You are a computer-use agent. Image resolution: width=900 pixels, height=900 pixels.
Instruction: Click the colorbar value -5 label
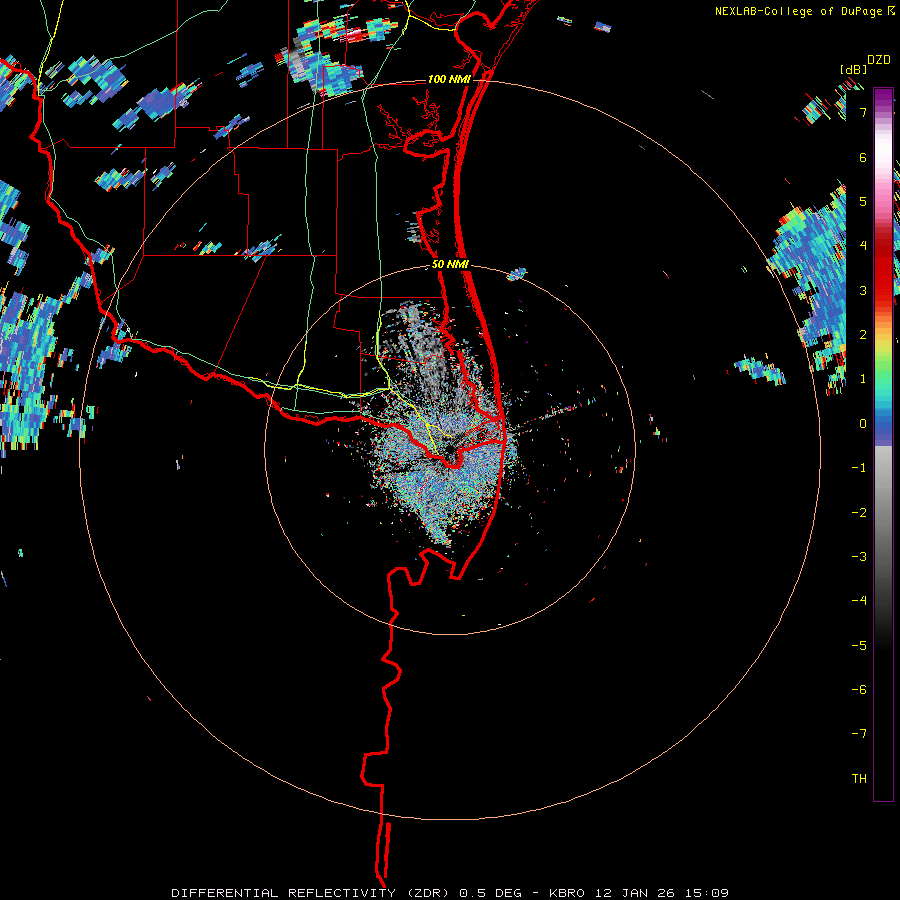click(x=859, y=646)
